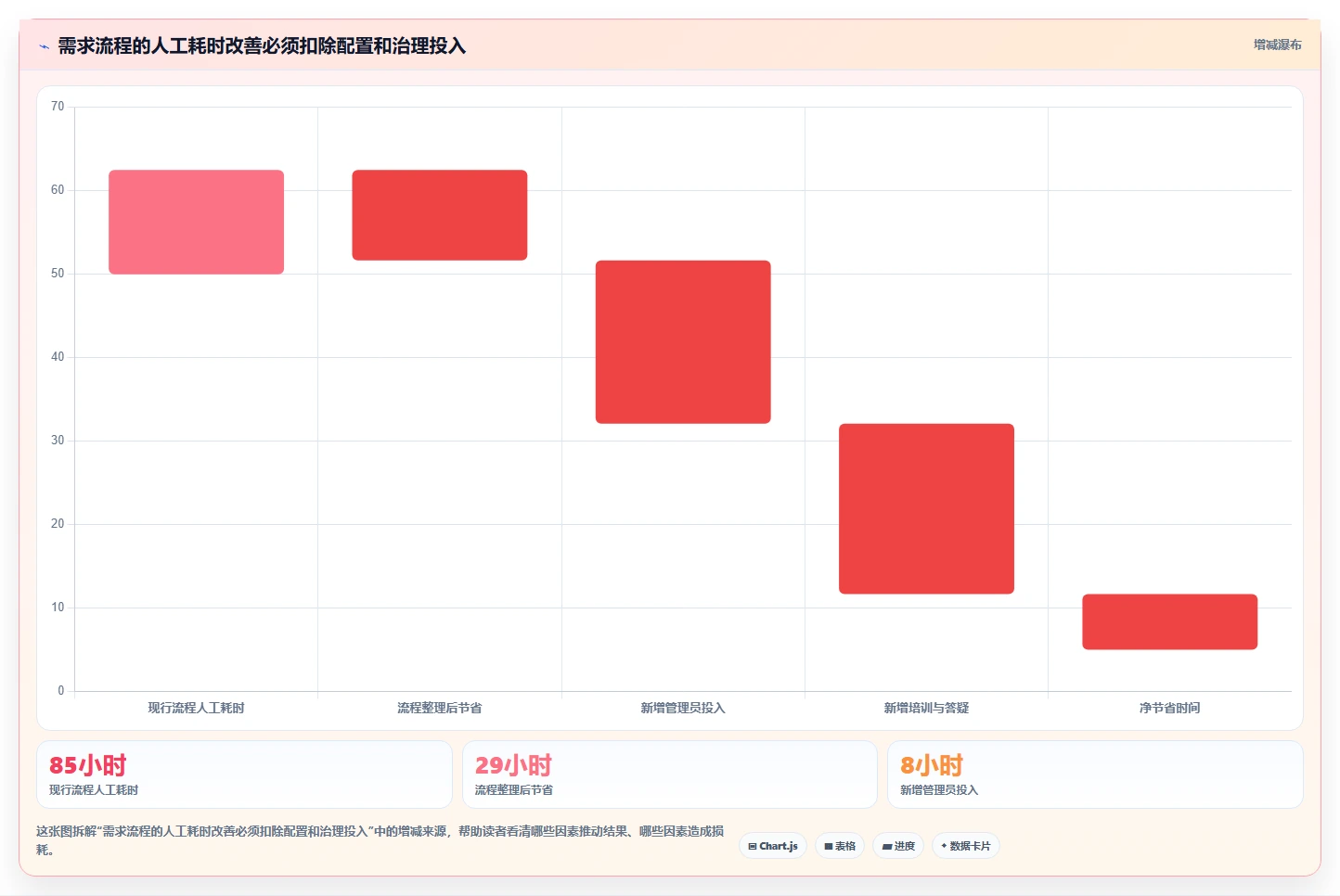Click the y-axis value 50
Viewport: 1340px width, 896px height.
coord(58,274)
